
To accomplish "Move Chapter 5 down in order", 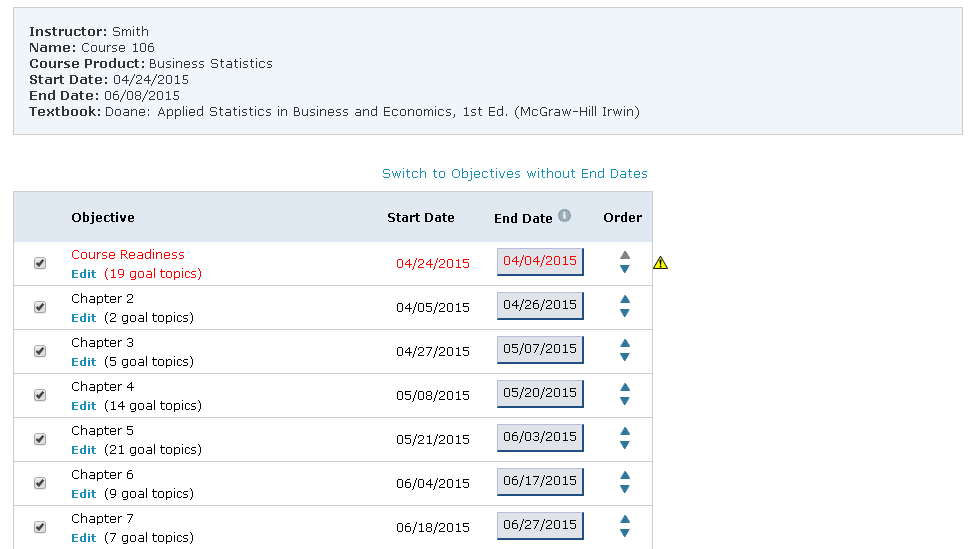I will (x=625, y=446).
